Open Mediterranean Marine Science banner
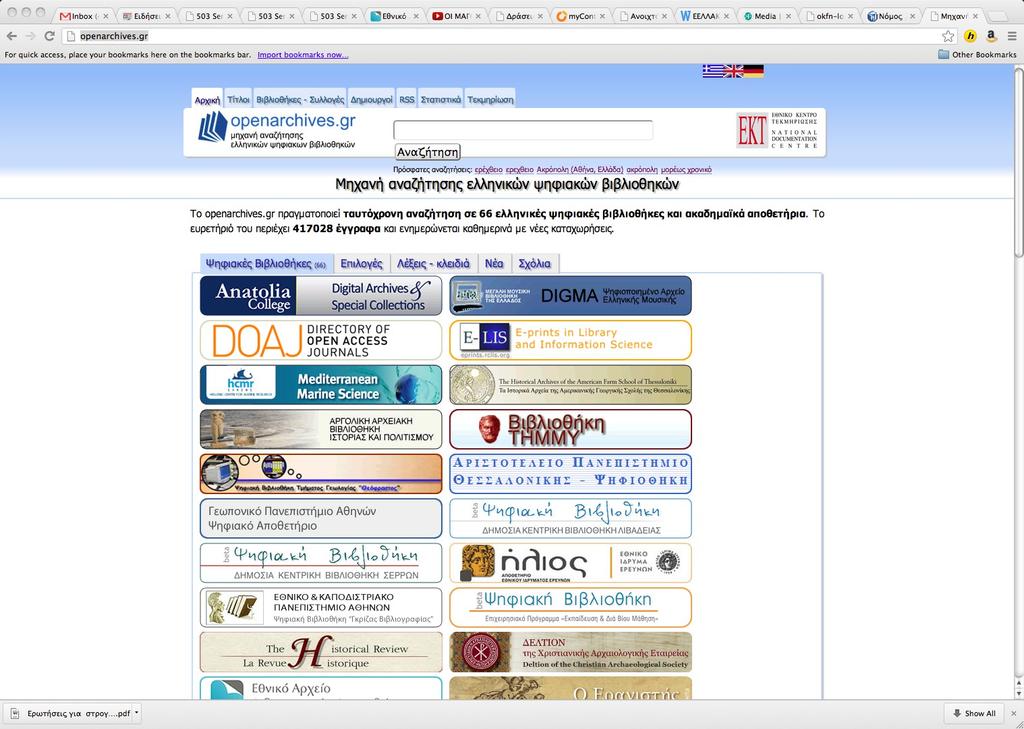The width and height of the screenshot is (1024, 729). pos(321,384)
